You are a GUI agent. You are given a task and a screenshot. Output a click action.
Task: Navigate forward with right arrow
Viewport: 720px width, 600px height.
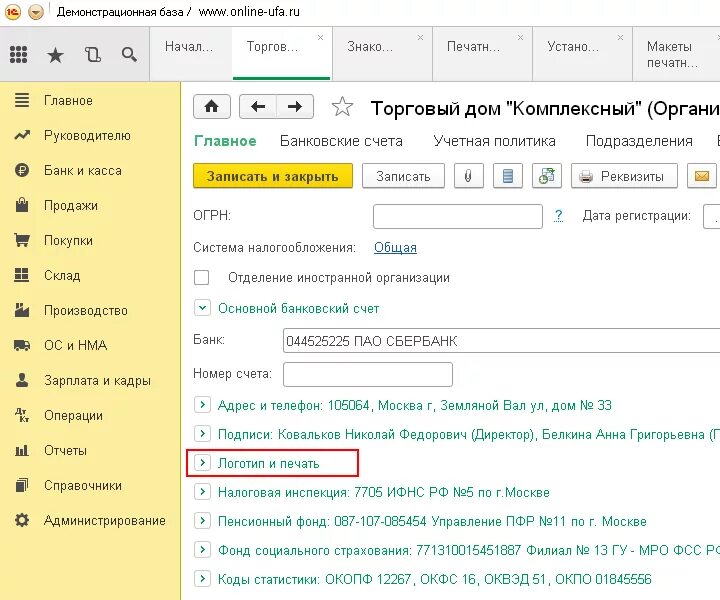coord(295,107)
